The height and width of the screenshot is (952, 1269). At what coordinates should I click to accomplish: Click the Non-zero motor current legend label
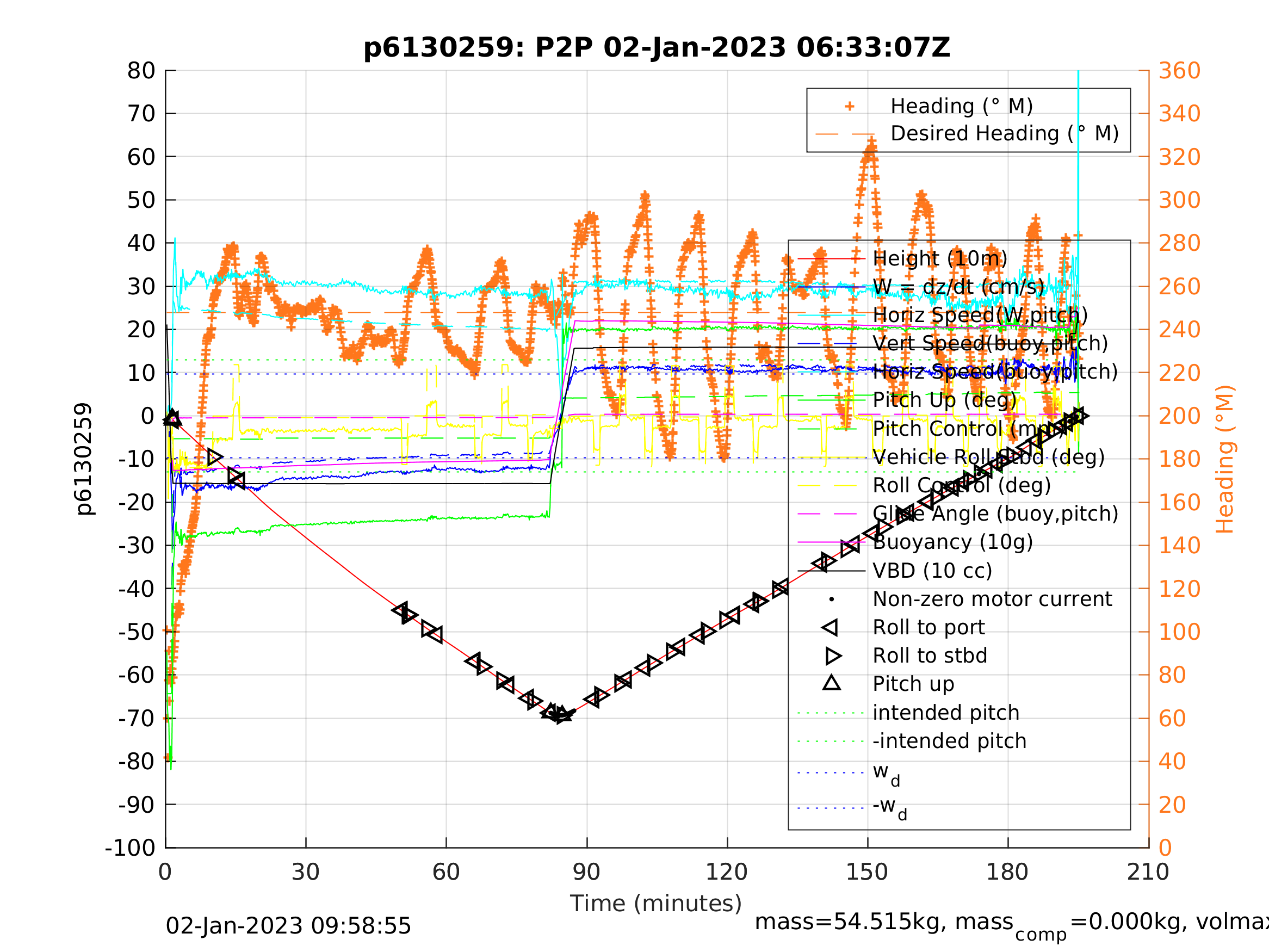(x=992, y=599)
